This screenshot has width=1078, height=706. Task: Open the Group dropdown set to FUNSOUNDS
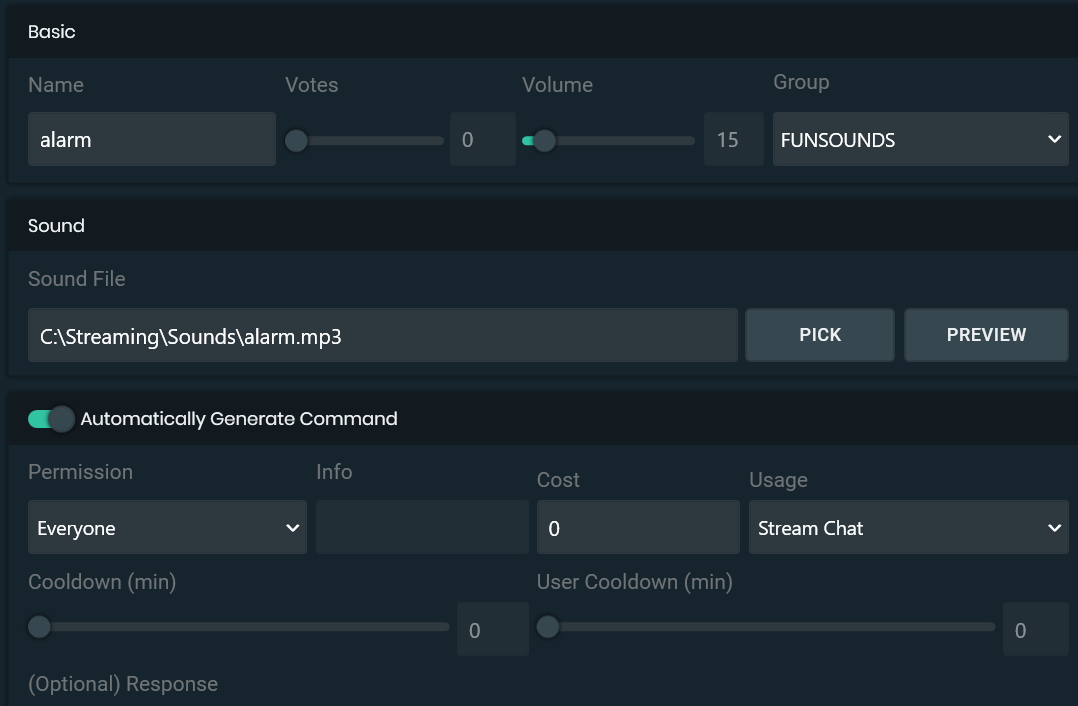click(x=919, y=140)
